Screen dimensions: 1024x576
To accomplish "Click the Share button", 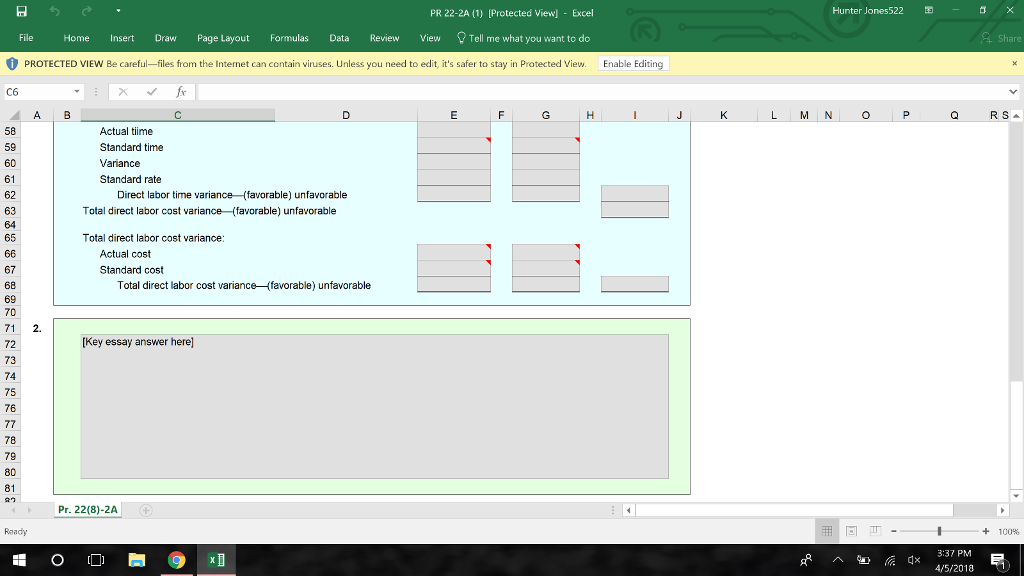I will pos(1001,38).
